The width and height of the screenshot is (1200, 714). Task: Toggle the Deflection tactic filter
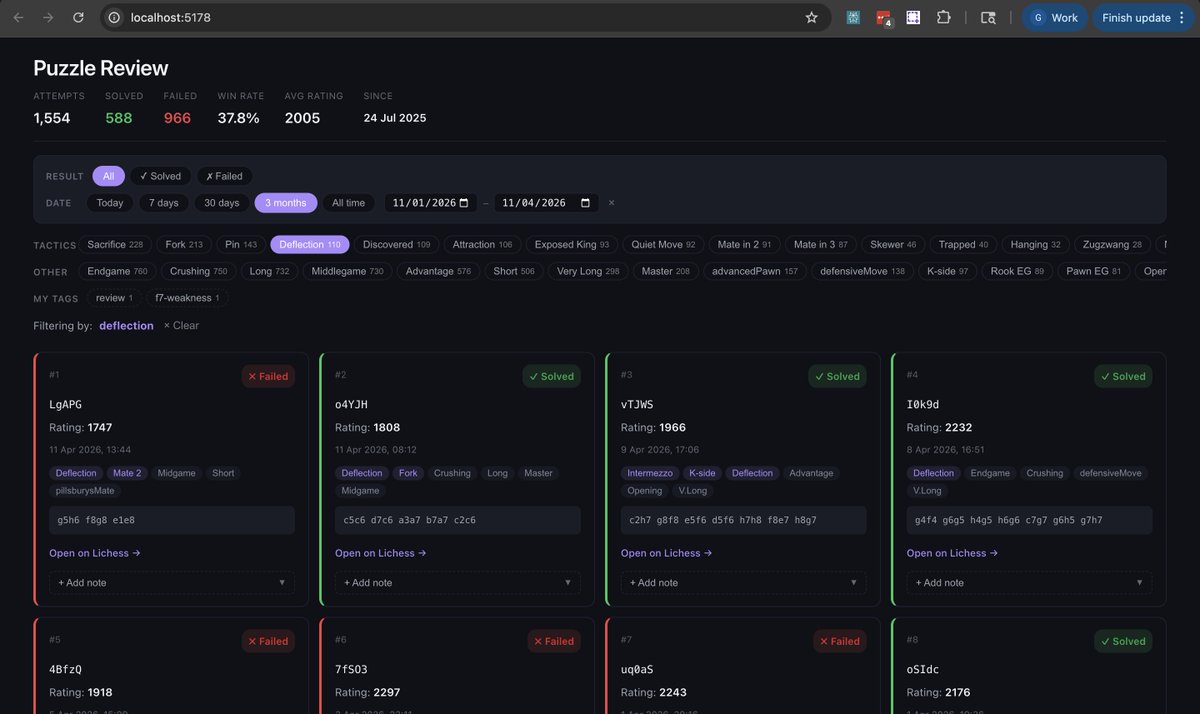(309, 245)
